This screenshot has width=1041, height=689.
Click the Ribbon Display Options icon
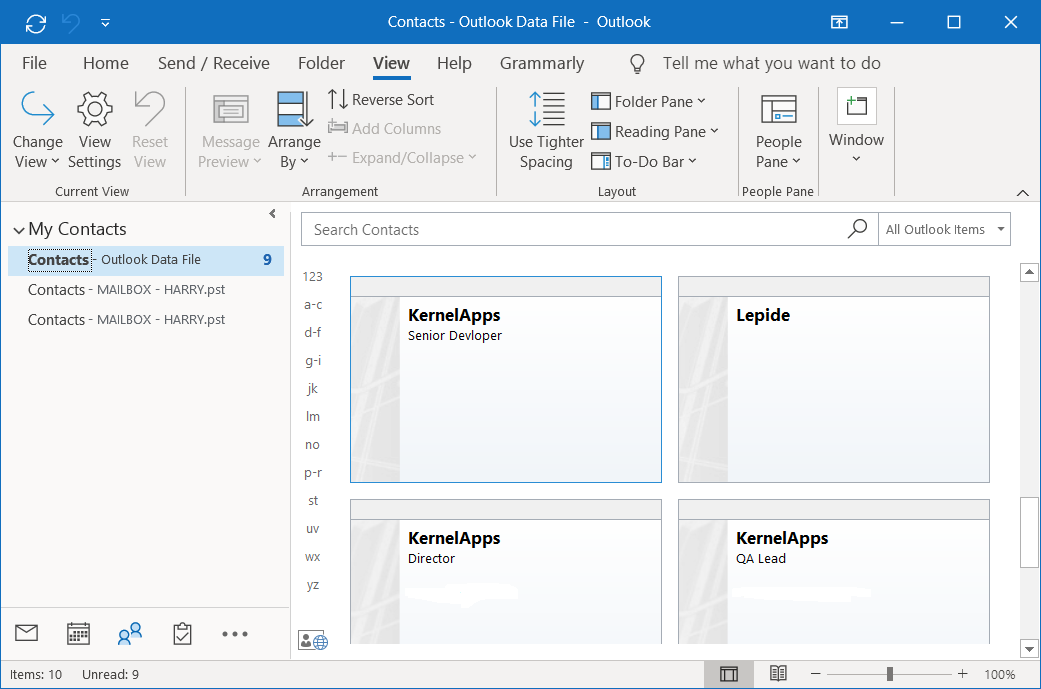pos(839,23)
